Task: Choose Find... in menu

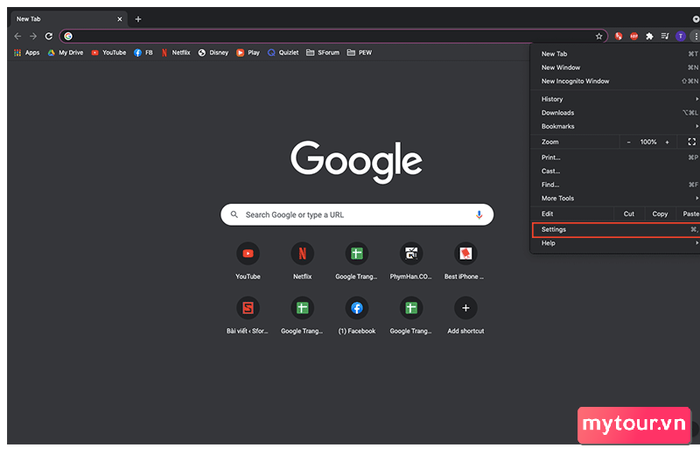Action: point(615,185)
